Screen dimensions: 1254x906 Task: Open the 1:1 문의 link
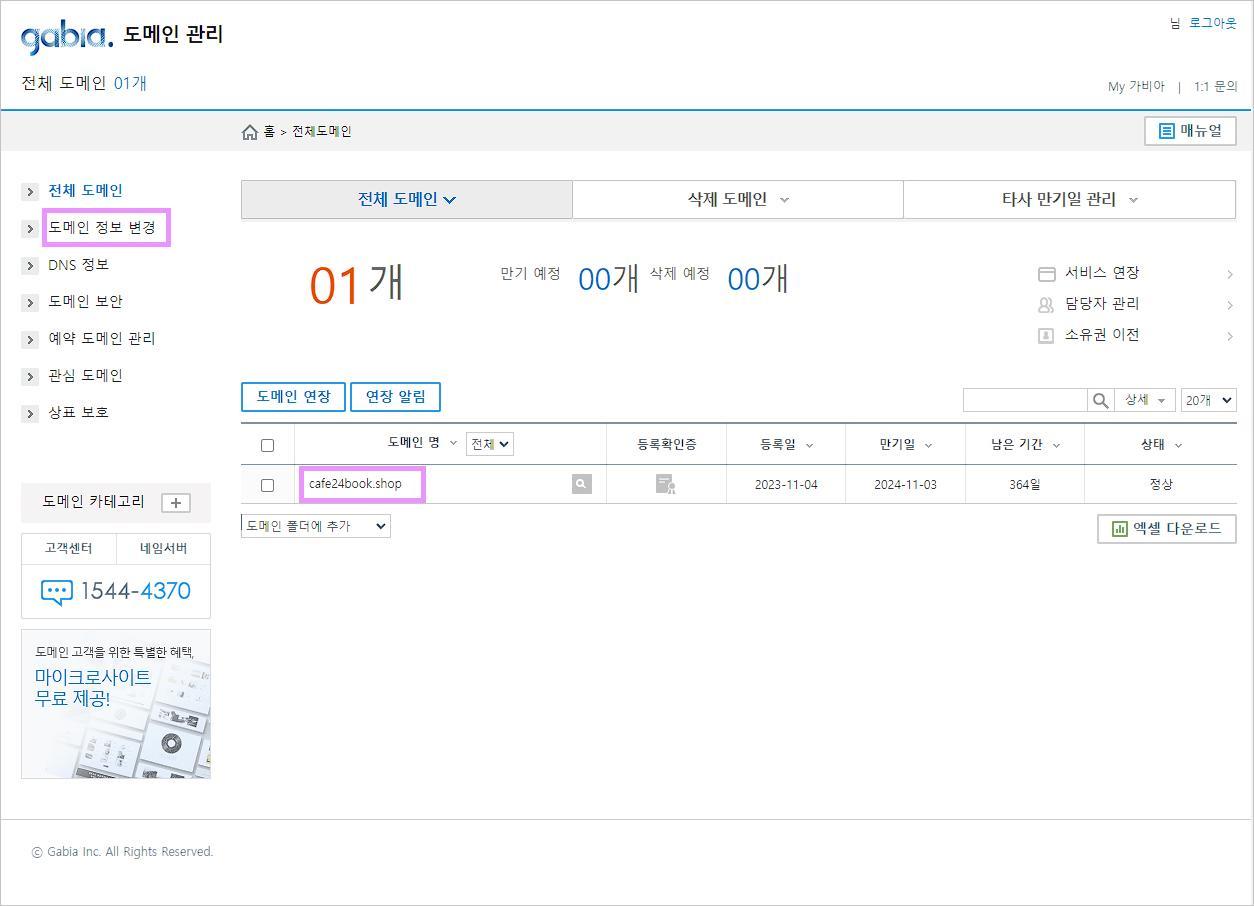point(1215,86)
